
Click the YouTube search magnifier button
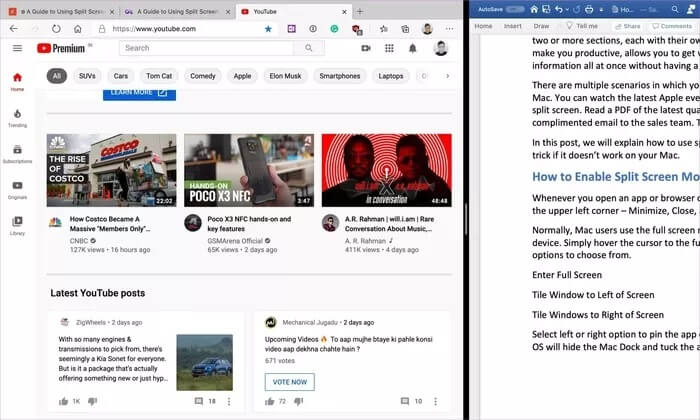tap(309, 48)
